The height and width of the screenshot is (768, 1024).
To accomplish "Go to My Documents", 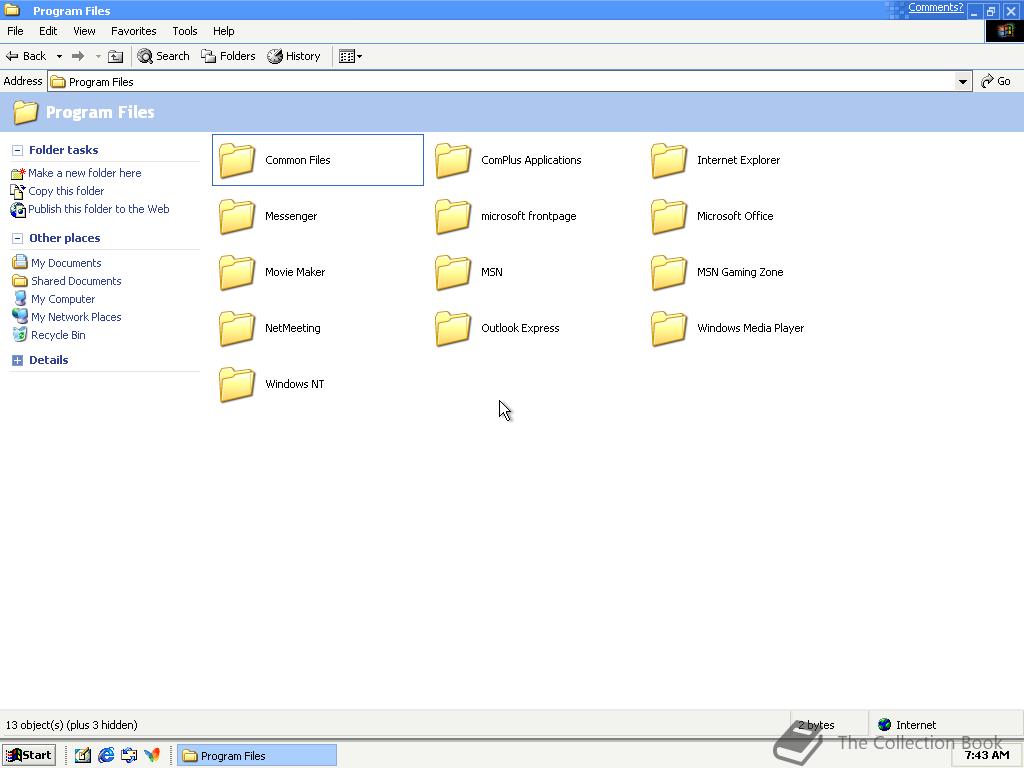I will pos(66,263).
